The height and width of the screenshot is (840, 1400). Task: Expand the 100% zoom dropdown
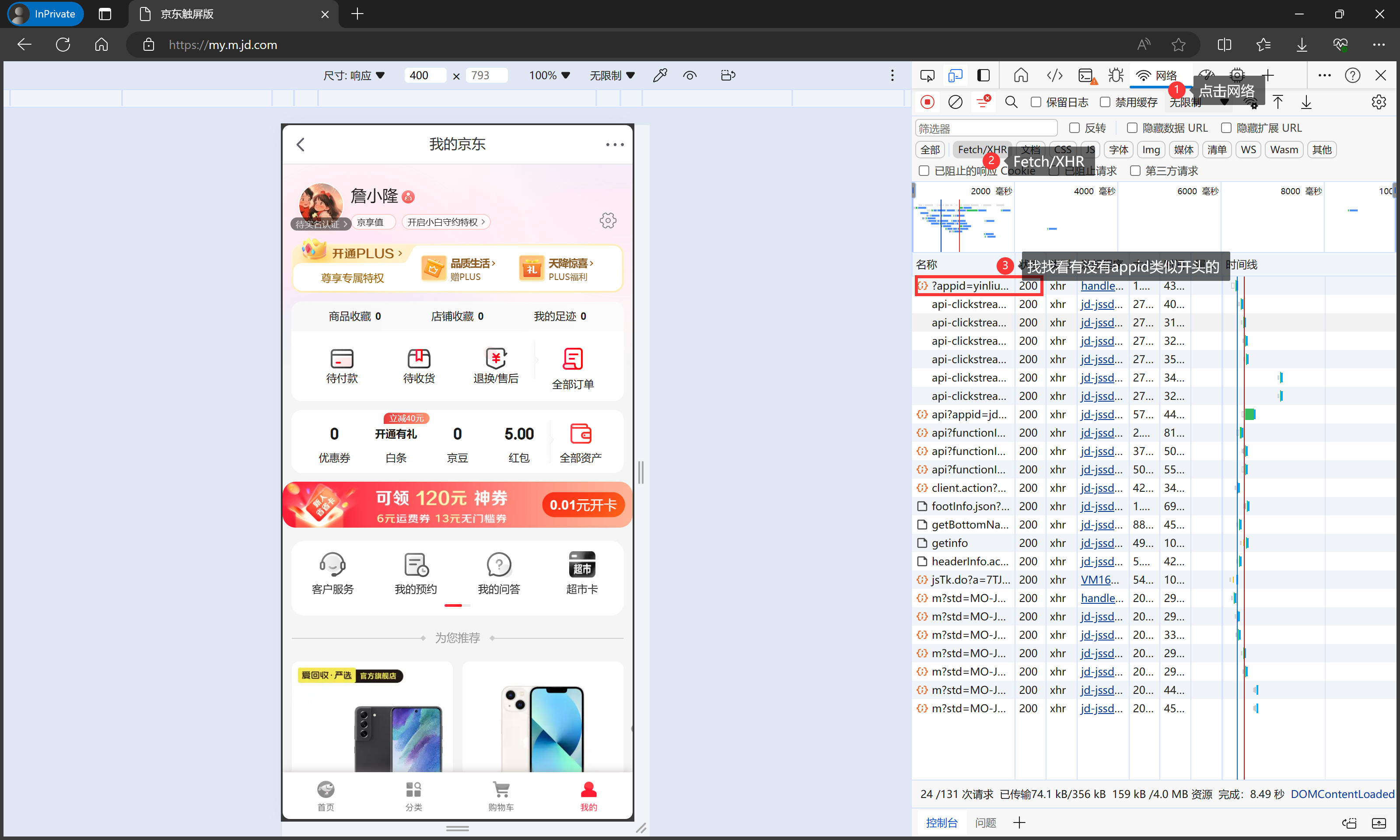[x=549, y=75]
